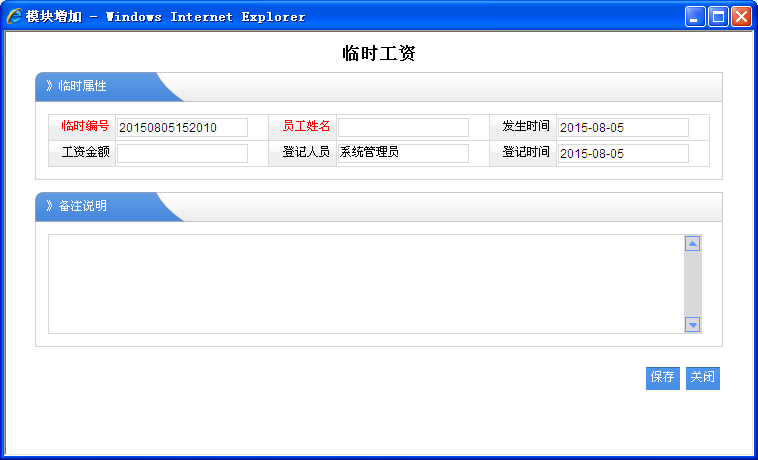Click into the 工资金额 input box
Viewport: 758px width, 460px height.
(x=182, y=153)
